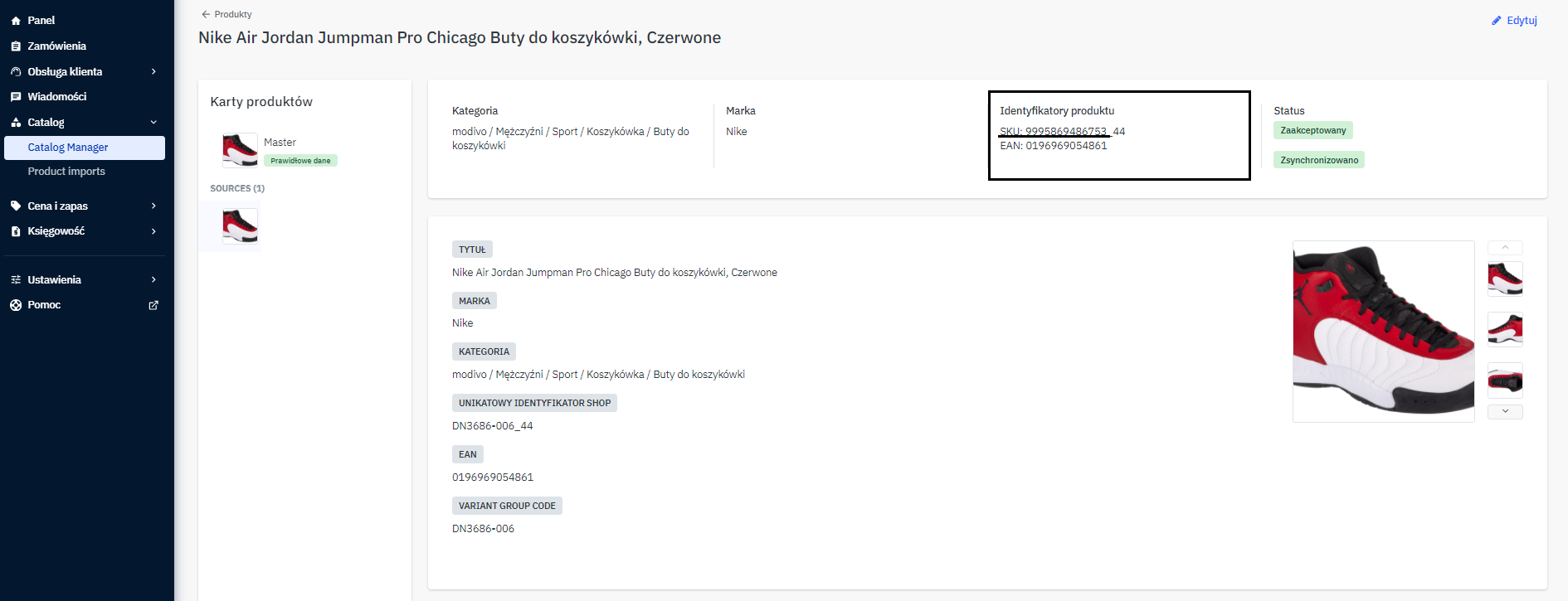Expand the Księgowość submenu chevron
The height and width of the screenshot is (601, 1568).
[x=153, y=231]
